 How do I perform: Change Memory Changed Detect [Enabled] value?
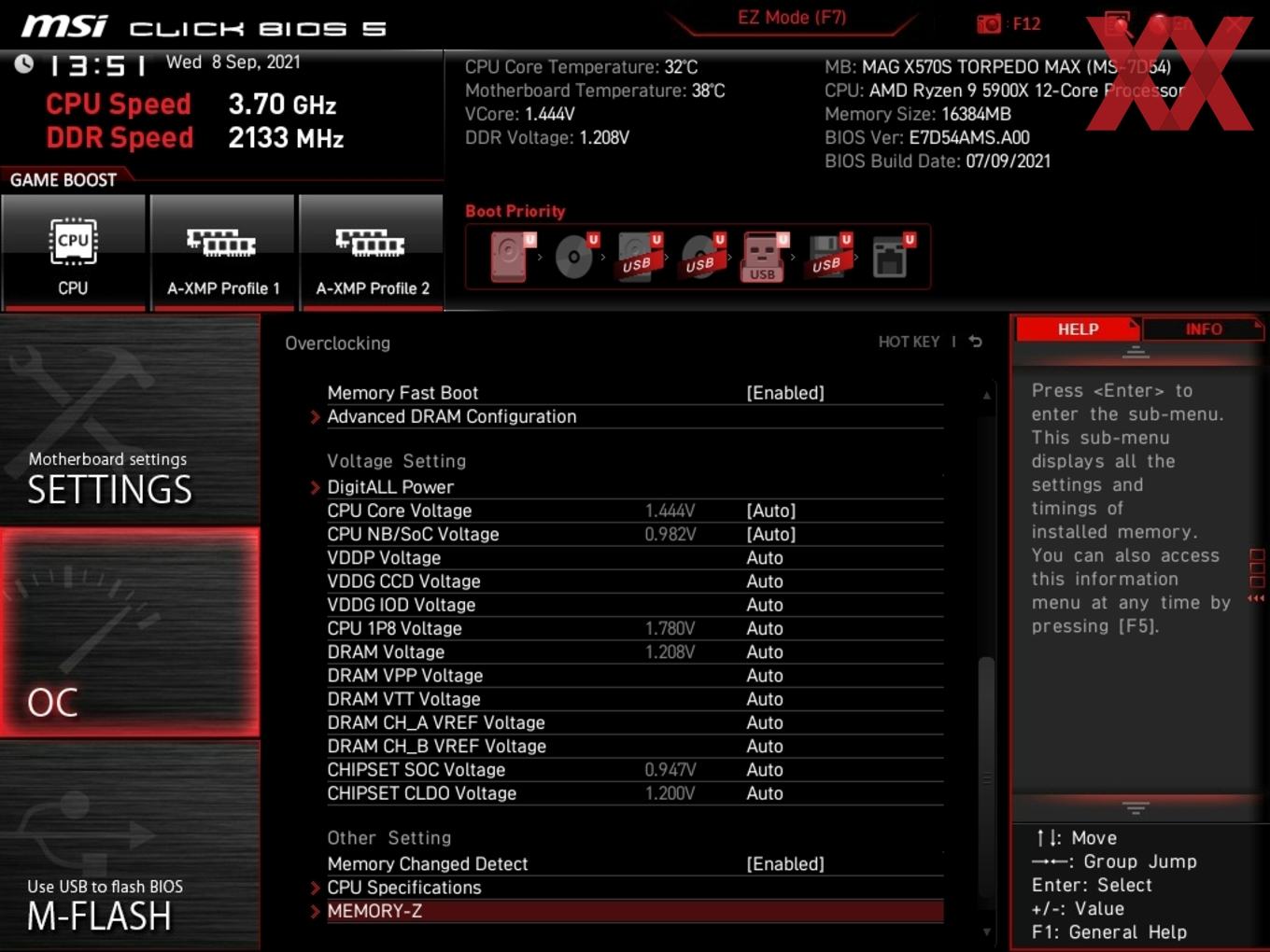pos(785,864)
